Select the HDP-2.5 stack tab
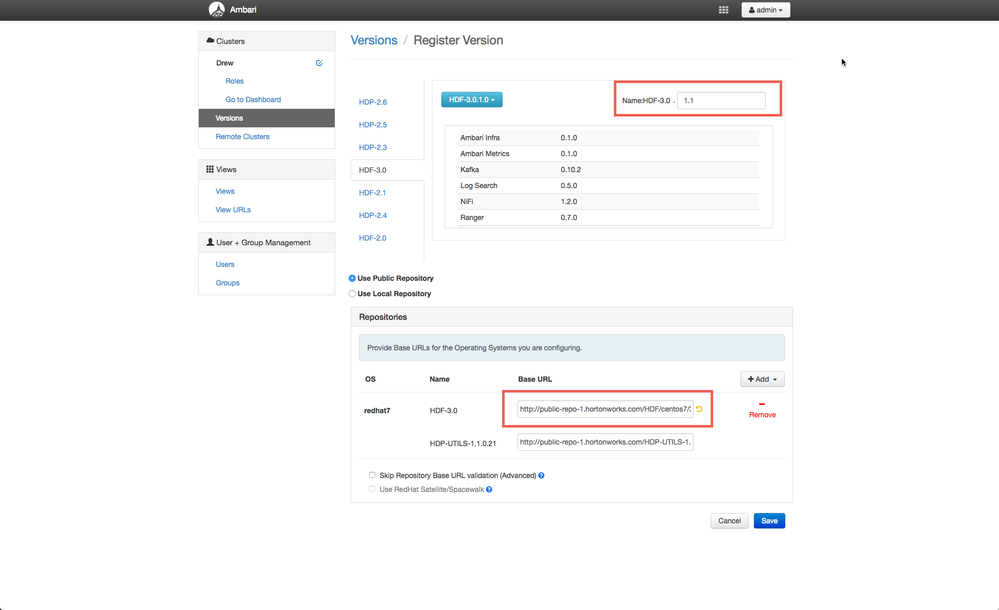 tap(373, 125)
